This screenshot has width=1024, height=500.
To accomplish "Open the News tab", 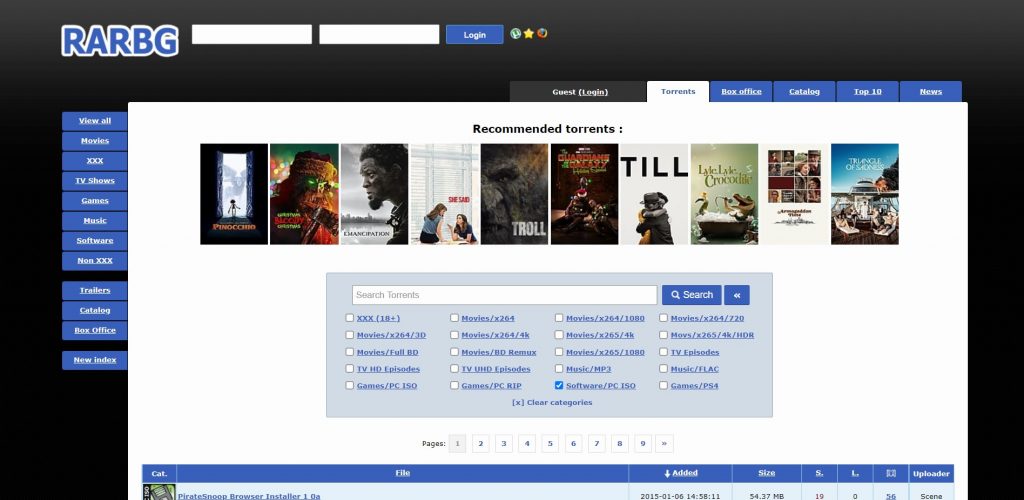I will (x=931, y=91).
